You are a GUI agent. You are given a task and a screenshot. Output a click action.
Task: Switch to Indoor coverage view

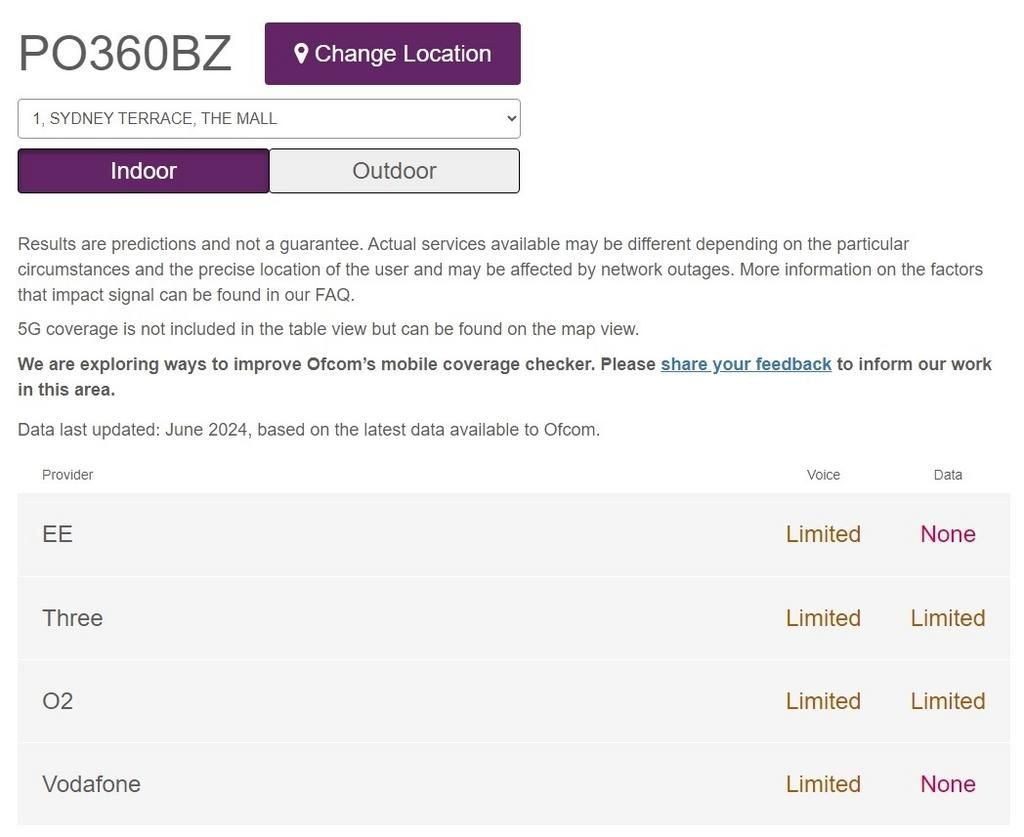point(143,171)
